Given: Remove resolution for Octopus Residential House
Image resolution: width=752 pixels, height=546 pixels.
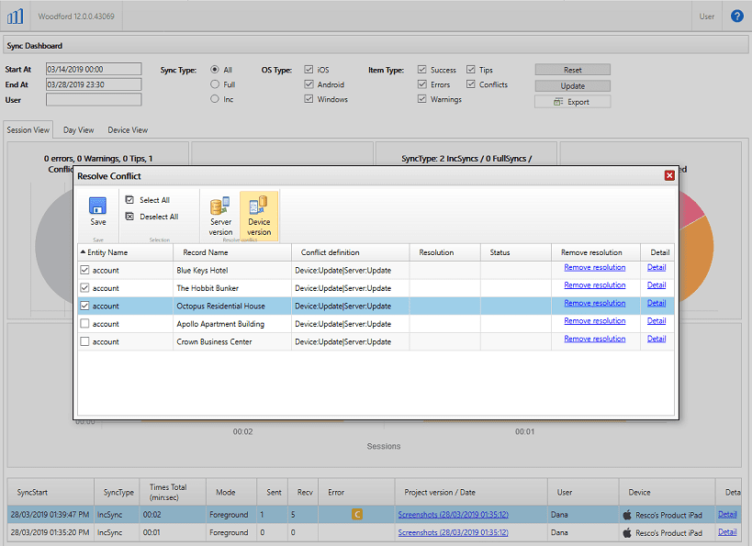Looking at the screenshot, I should (x=595, y=303).
